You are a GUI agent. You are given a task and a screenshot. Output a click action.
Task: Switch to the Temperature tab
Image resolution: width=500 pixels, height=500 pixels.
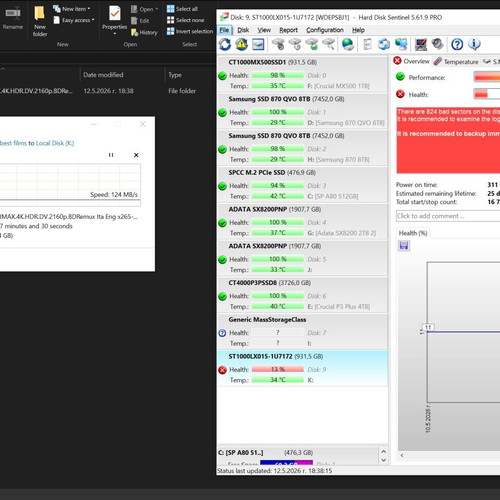coord(456,62)
